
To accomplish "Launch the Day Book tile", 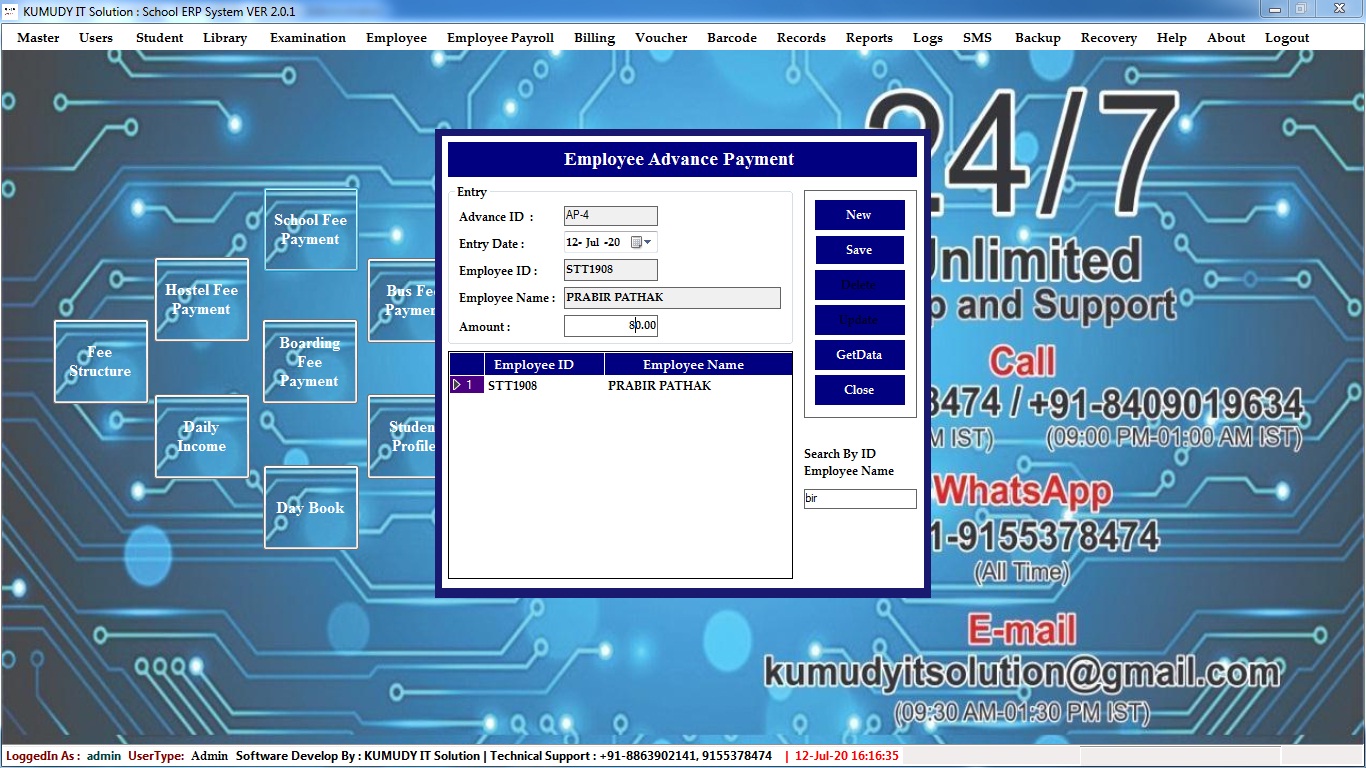I will pyautogui.click(x=310, y=508).
